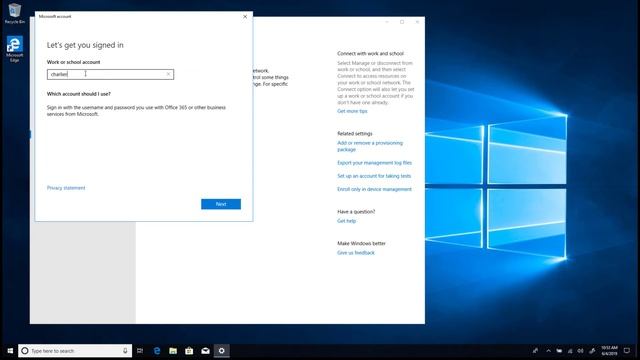This screenshot has height=360, width=640.
Task: Open Set up an account for taking tests
Action: pyautogui.click(x=374, y=176)
